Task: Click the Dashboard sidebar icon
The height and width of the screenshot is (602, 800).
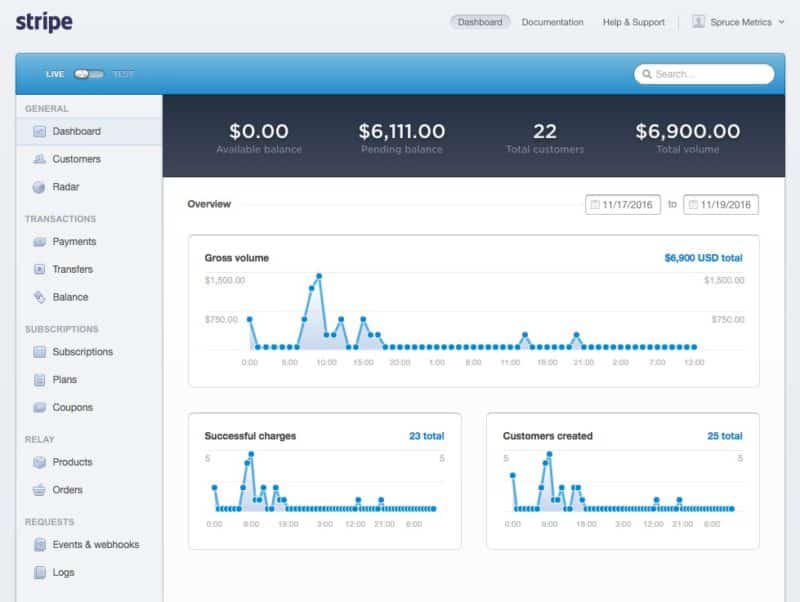Action: pyautogui.click(x=39, y=132)
